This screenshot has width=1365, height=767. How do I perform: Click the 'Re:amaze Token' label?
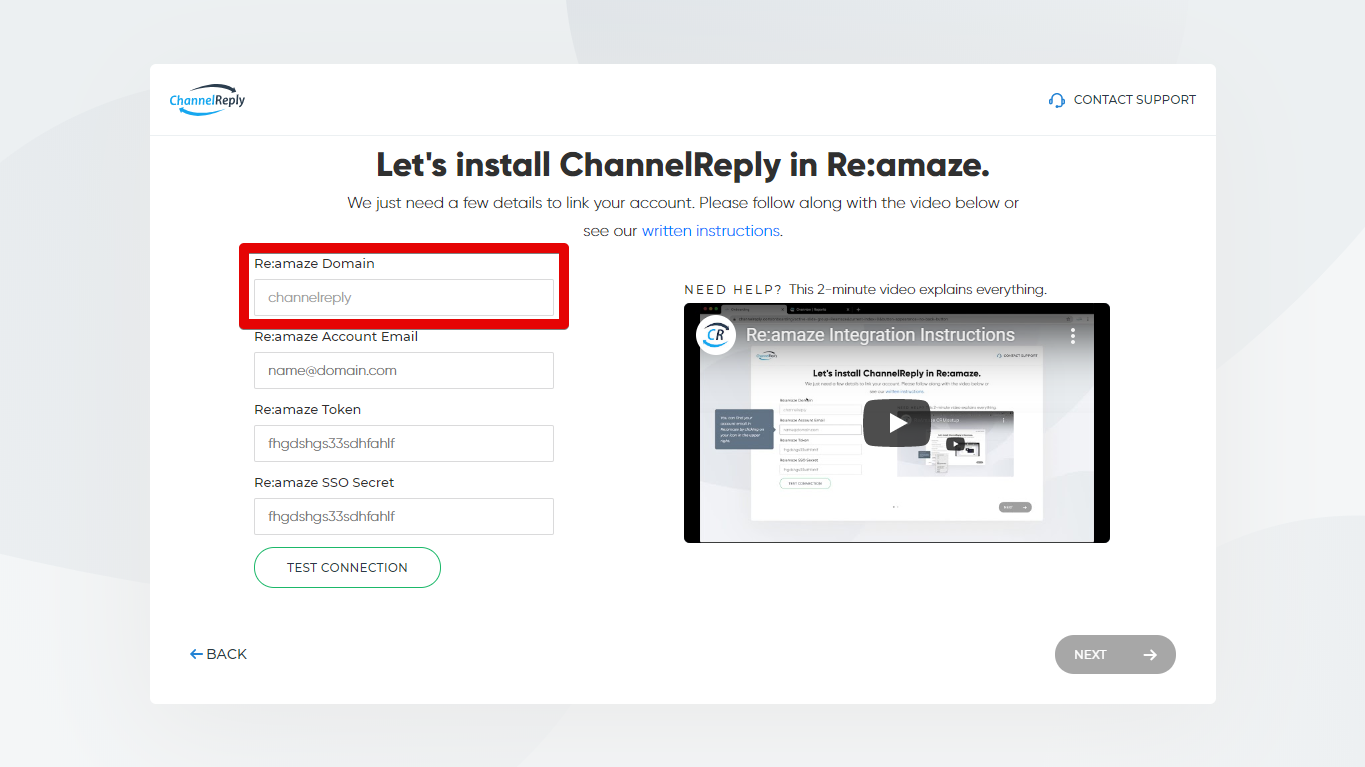(307, 410)
